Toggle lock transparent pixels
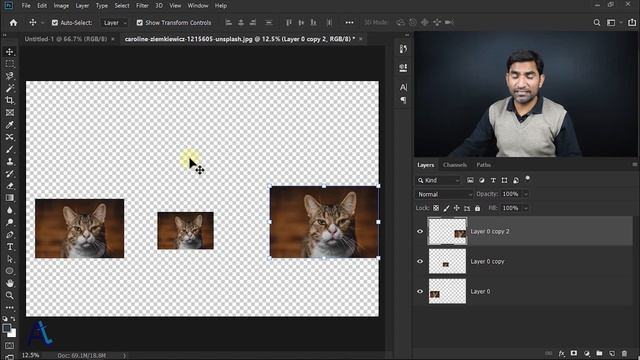640x360 pixels. click(436, 208)
